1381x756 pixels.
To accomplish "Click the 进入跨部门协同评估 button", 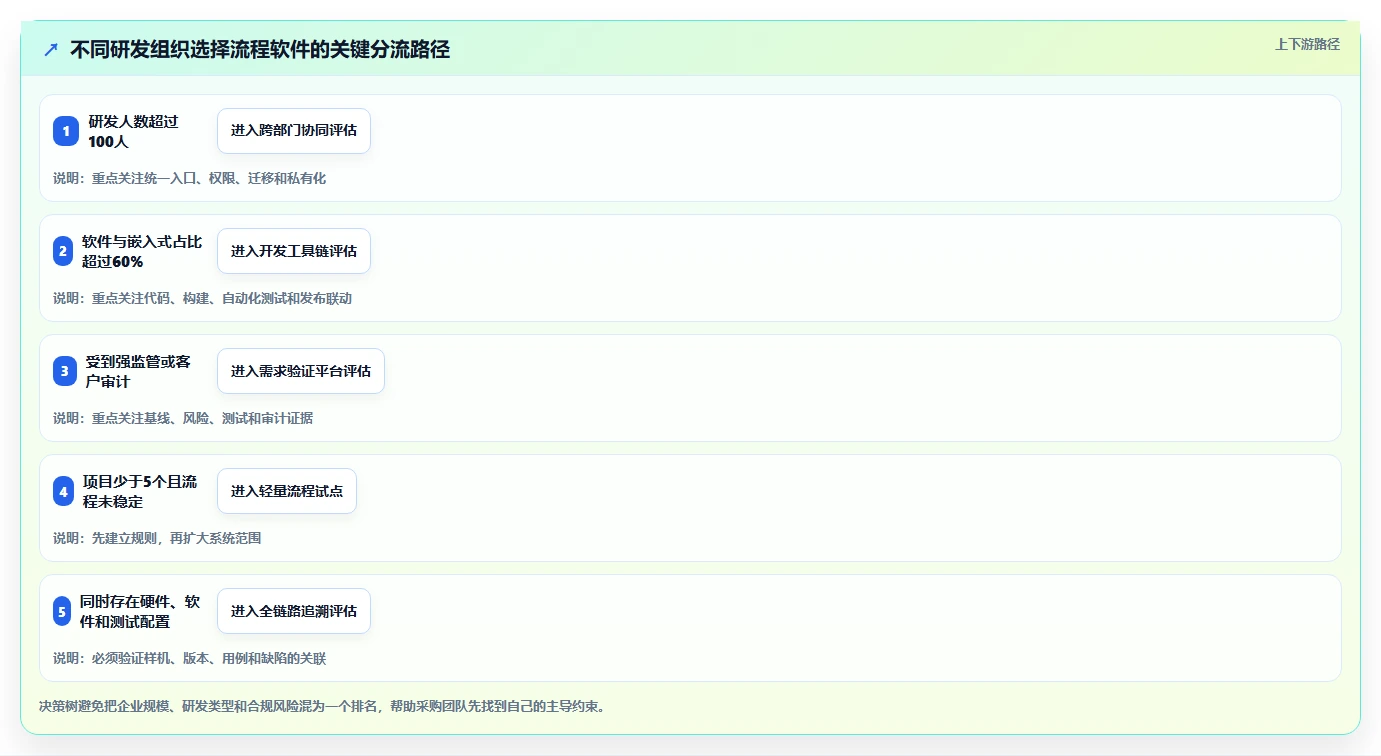I will [294, 131].
